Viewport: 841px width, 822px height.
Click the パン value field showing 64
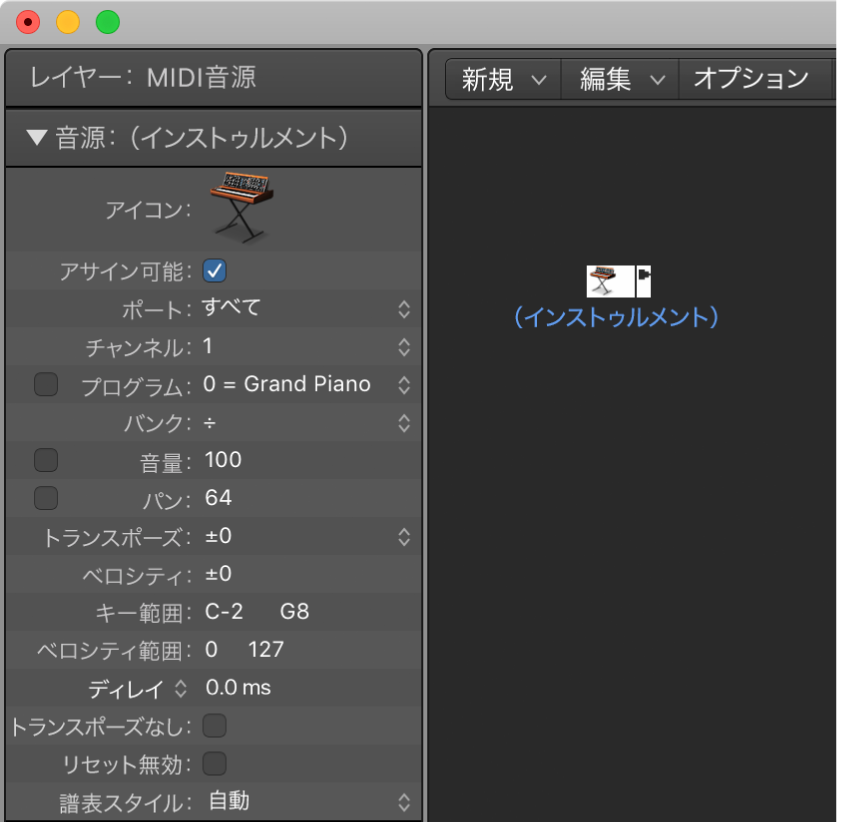click(218, 498)
